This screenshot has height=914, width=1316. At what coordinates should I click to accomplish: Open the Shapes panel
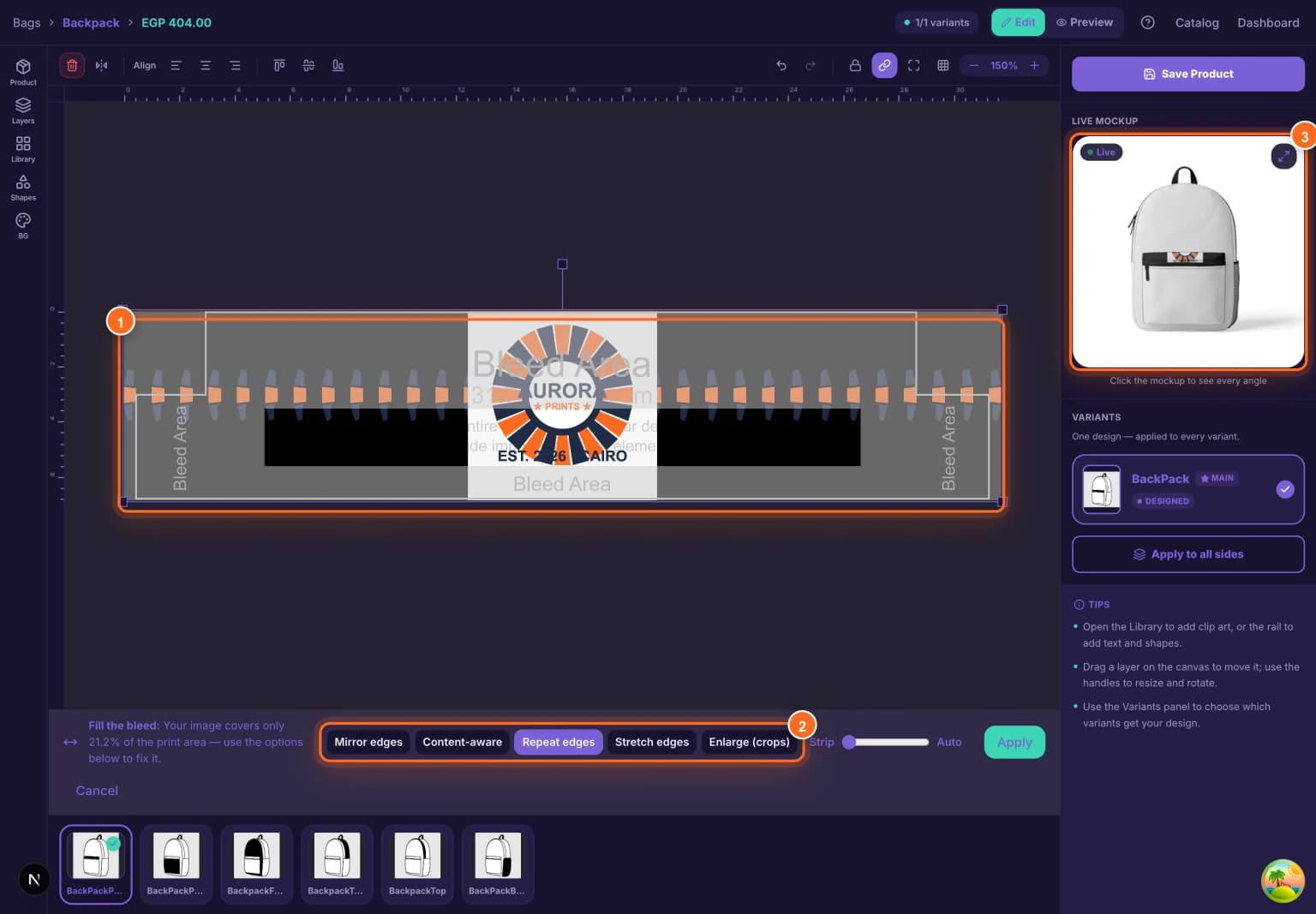[x=23, y=188]
